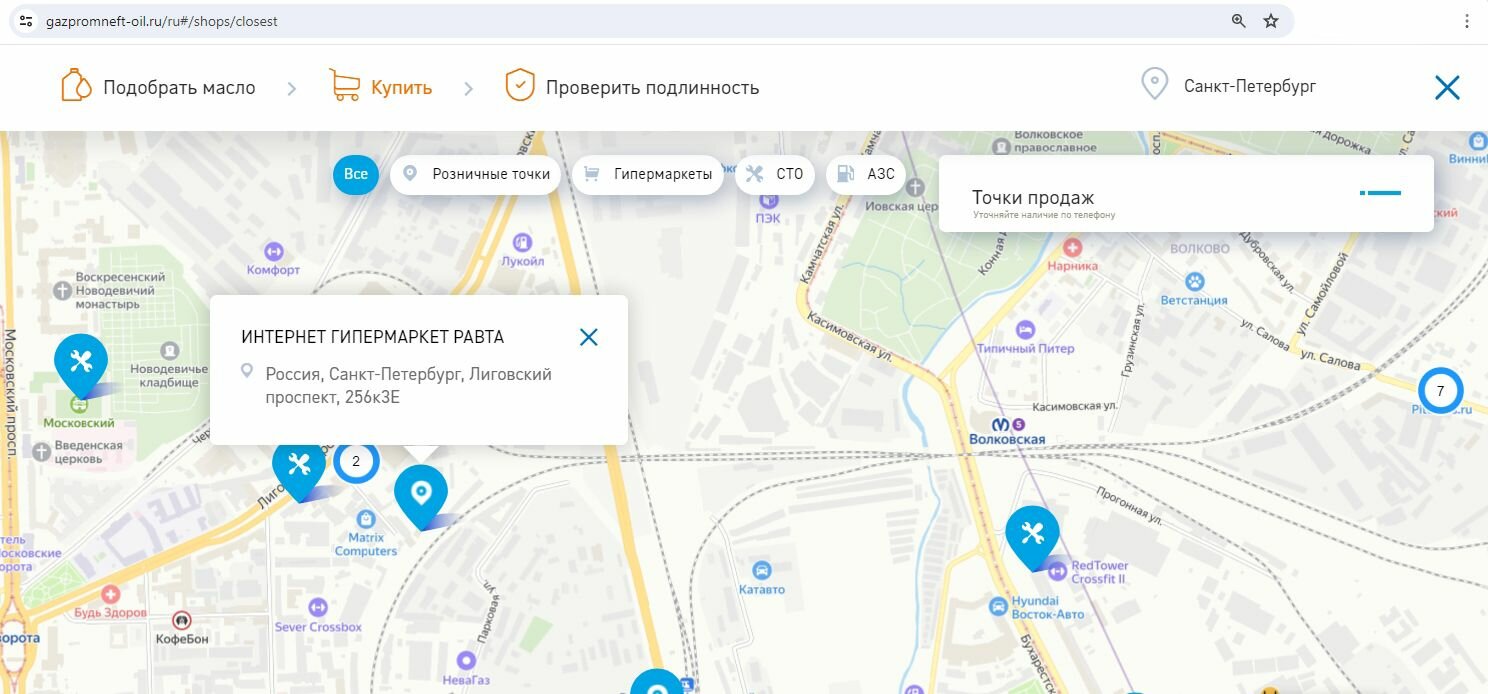This screenshot has height=694, width=1488.
Task: Click the Комфорт map place
Action: coord(273,251)
